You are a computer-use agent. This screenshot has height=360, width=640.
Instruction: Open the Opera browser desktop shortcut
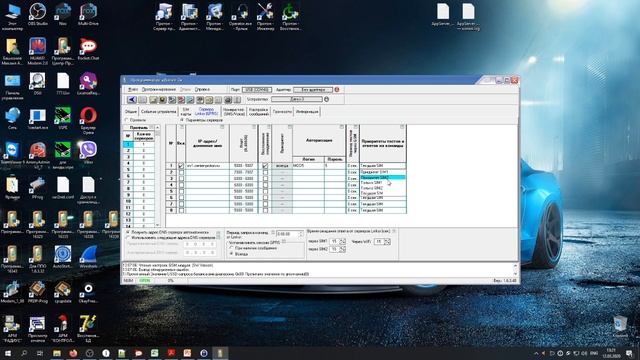pyautogui.click(x=88, y=119)
